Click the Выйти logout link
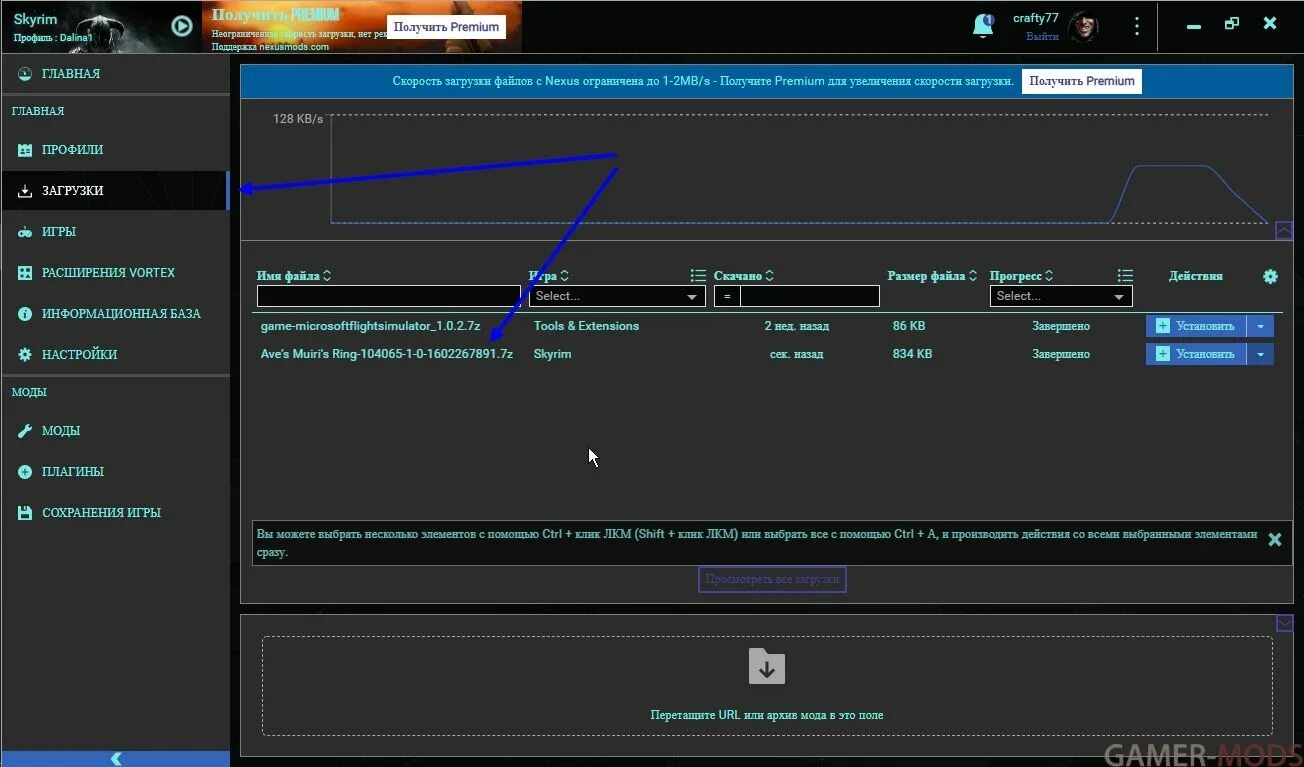 click(x=1042, y=36)
